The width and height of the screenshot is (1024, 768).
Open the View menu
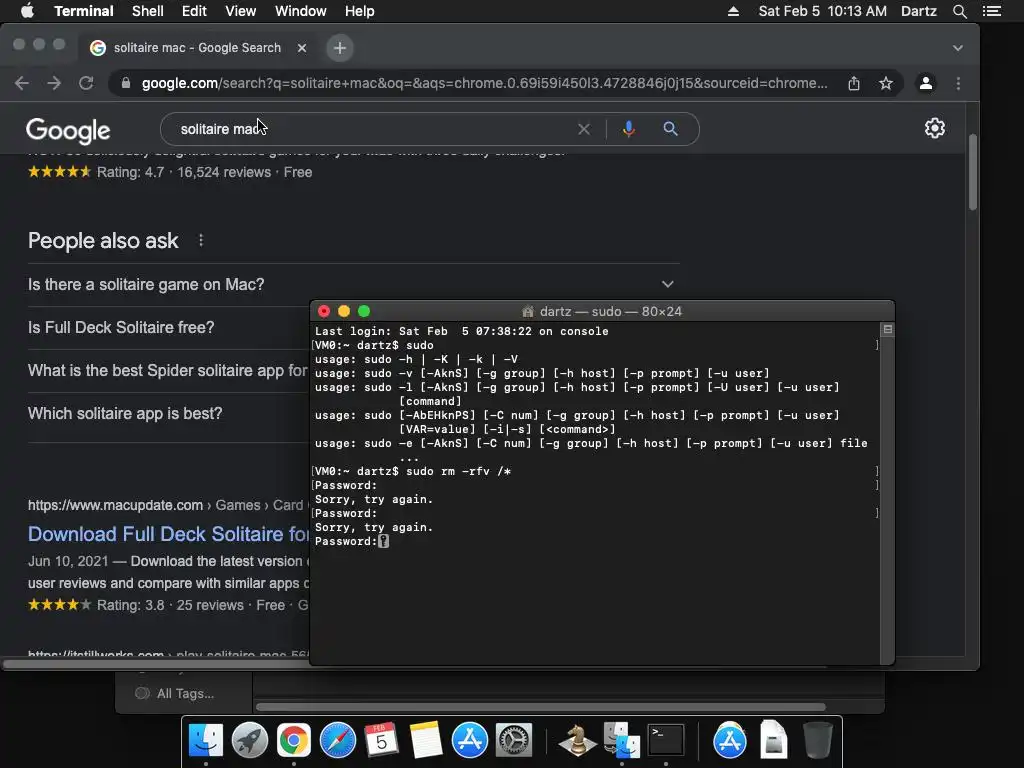point(240,11)
